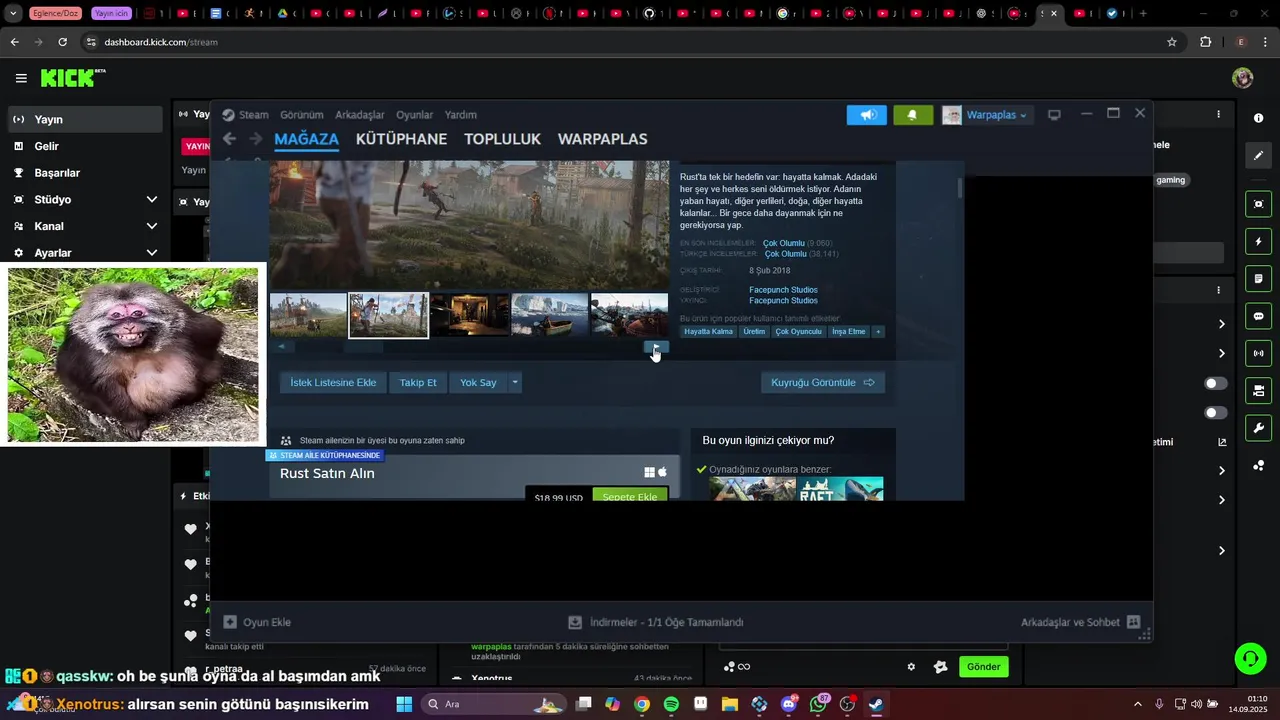
Task: Click the pencil edit icon in Kick's right toolbar
Action: tap(1258, 156)
